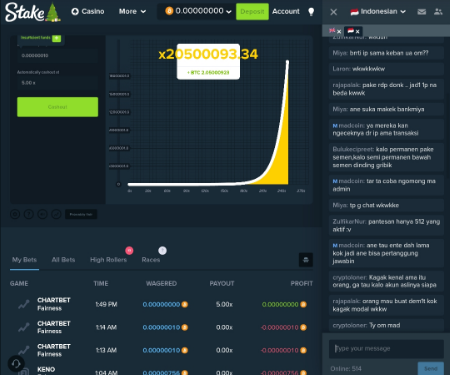Click the pink badge above High Rollers
Screen dimensions: 450x375
(x=129, y=250)
